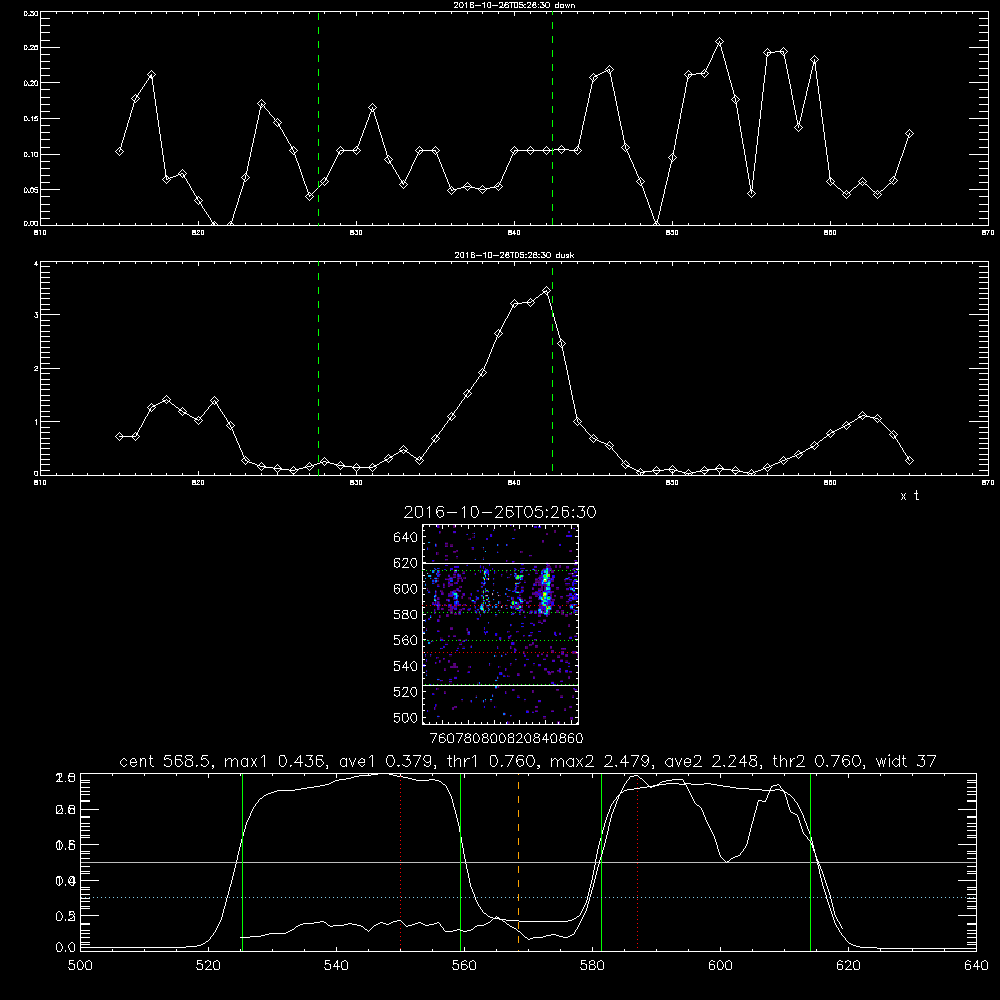Click the highest diamond marker in dawn plot
This screenshot has height=1000, width=1000.
[719, 41]
